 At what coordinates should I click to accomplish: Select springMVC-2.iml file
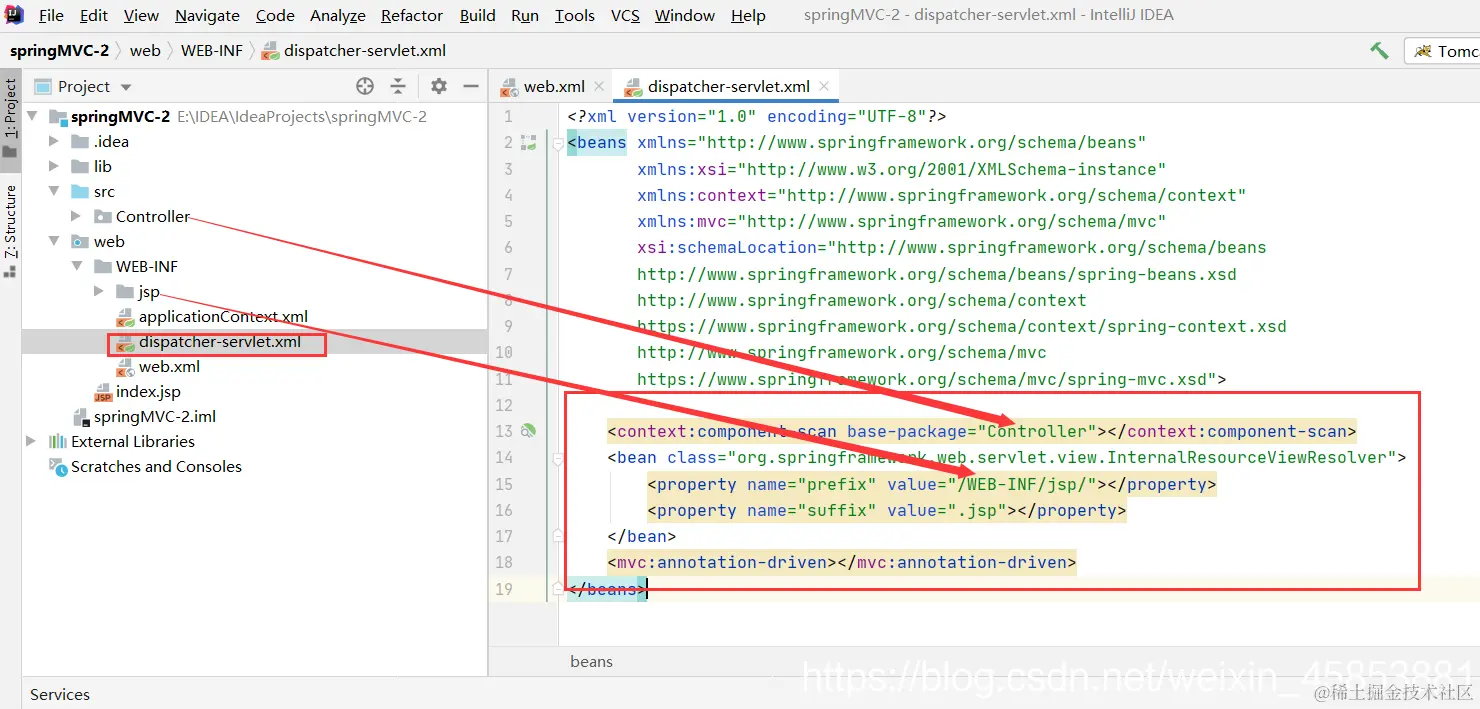155,416
